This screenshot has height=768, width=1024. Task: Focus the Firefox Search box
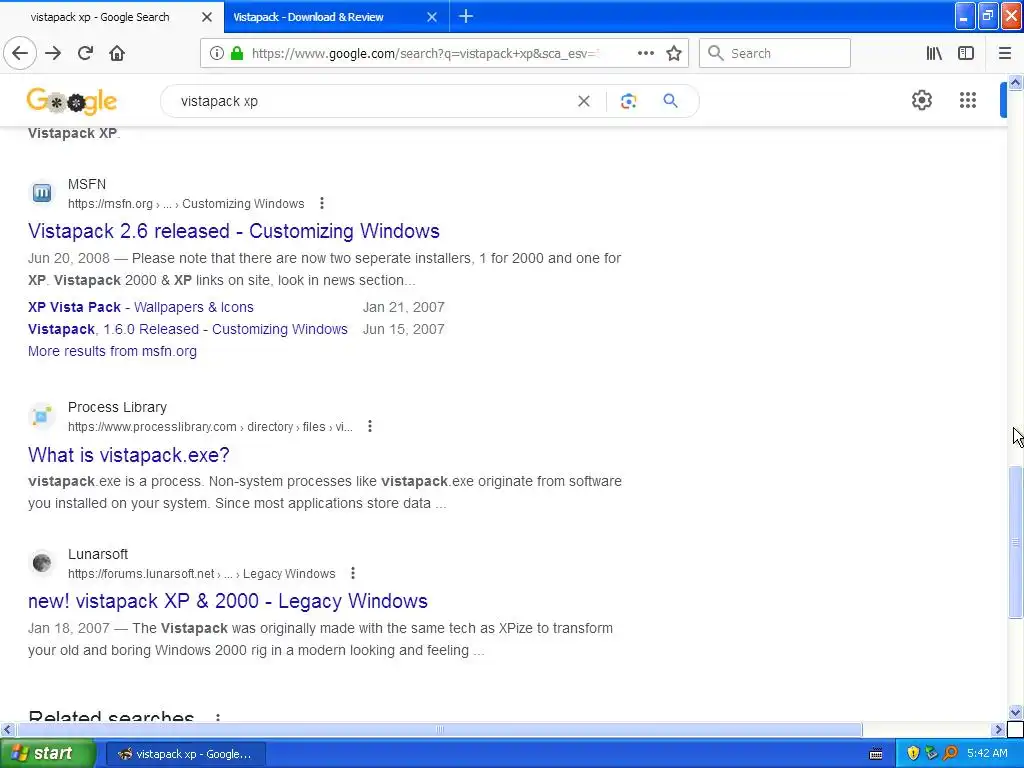click(x=775, y=53)
